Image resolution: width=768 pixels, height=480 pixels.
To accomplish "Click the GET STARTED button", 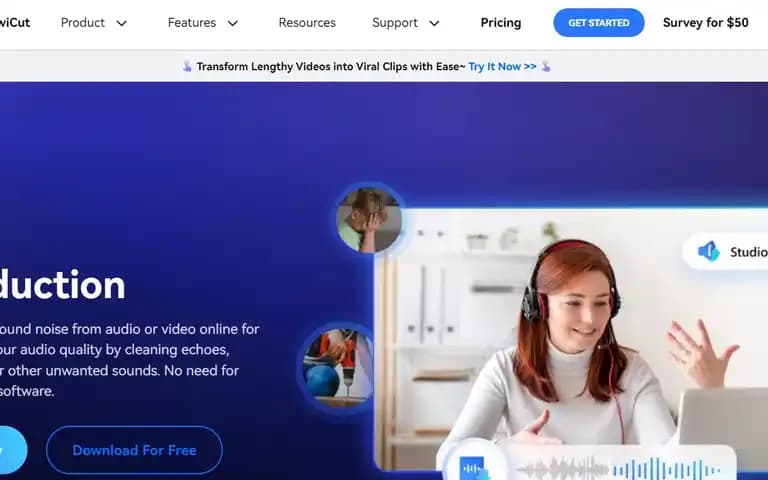I will pyautogui.click(x=599, y=23).
